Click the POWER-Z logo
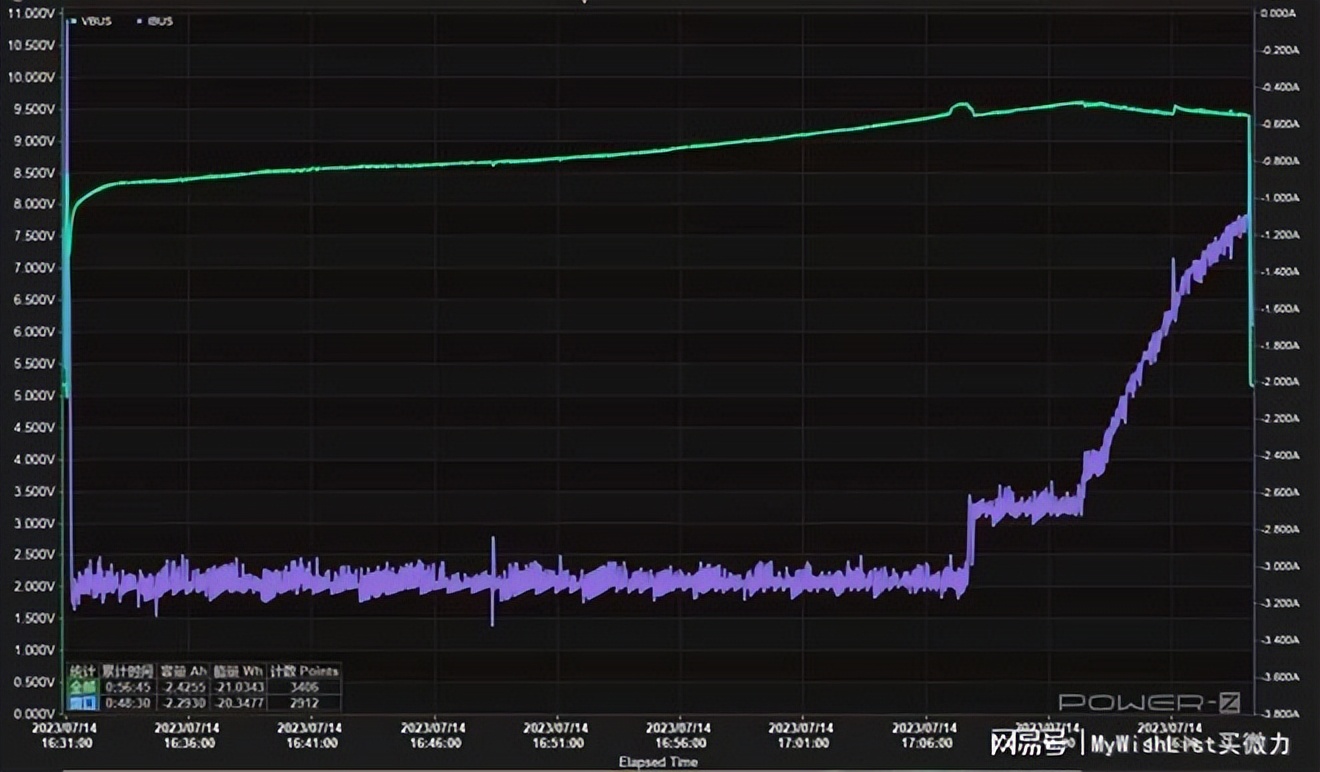The image size is (1320, 772). coord(1149,702)
